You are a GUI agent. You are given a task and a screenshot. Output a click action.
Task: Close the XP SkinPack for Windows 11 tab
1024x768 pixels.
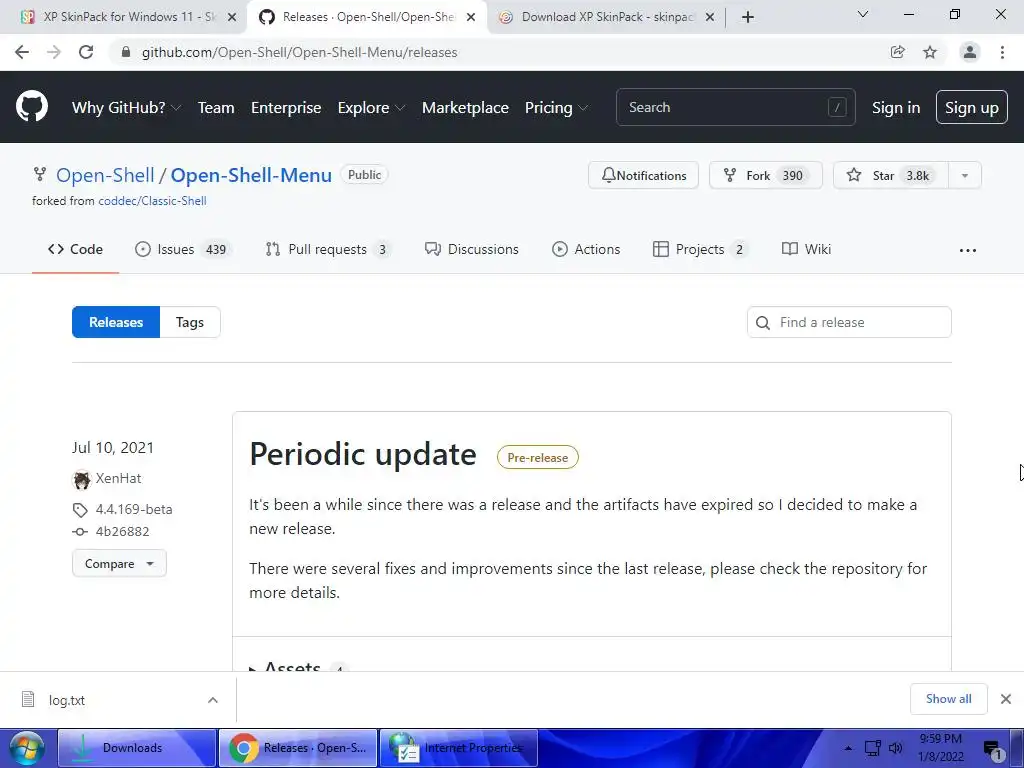[x=232, y=17]
